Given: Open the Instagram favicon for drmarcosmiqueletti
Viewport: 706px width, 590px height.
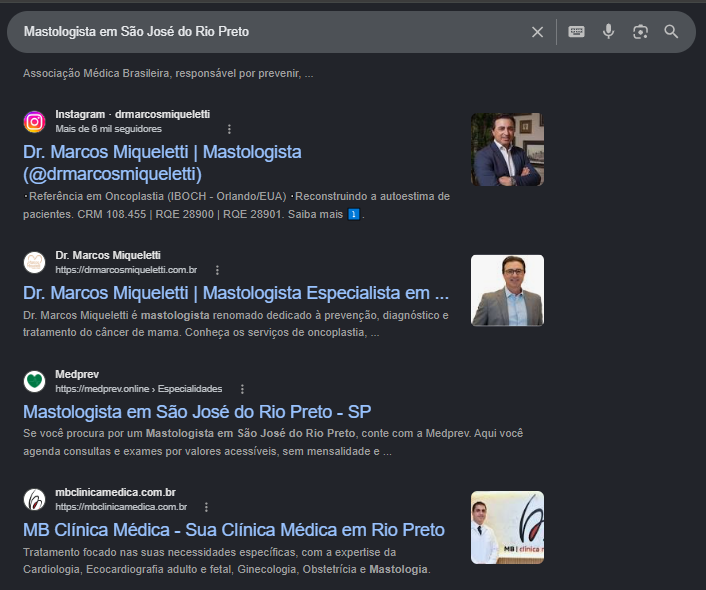Looking at the screenshot, I should pos(34,122).
